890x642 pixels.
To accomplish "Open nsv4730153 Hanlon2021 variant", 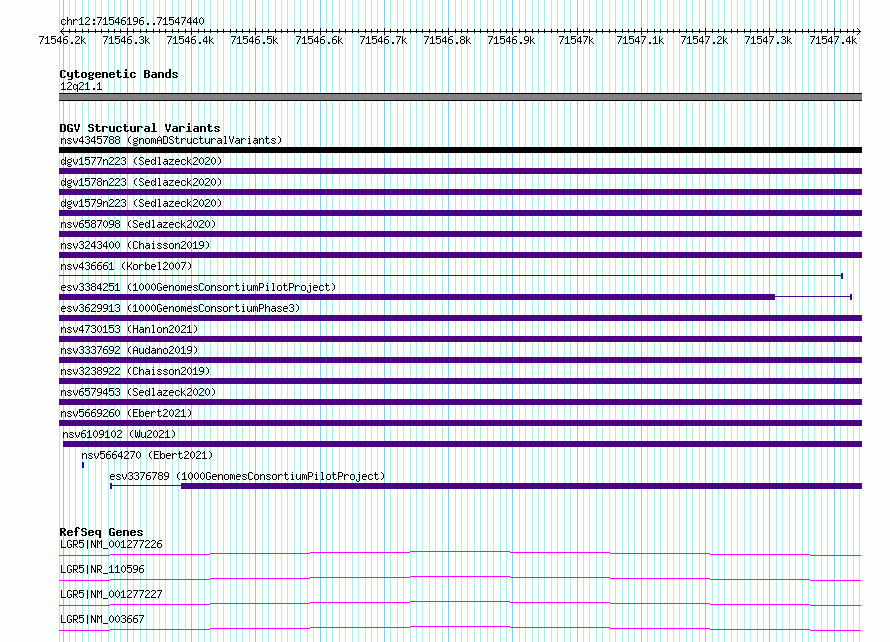I will (129, 329).
